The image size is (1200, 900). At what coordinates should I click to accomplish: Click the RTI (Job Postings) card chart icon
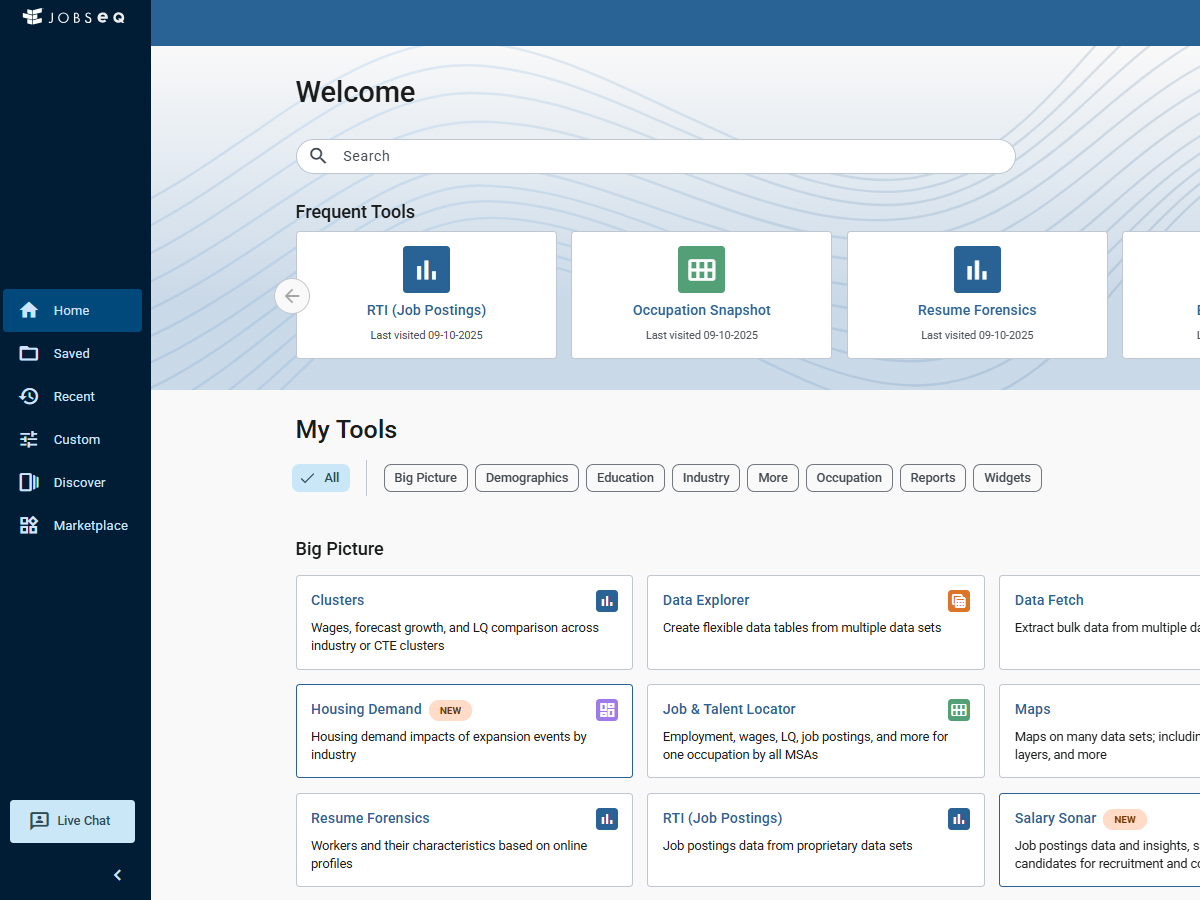[x=959, y=818]
